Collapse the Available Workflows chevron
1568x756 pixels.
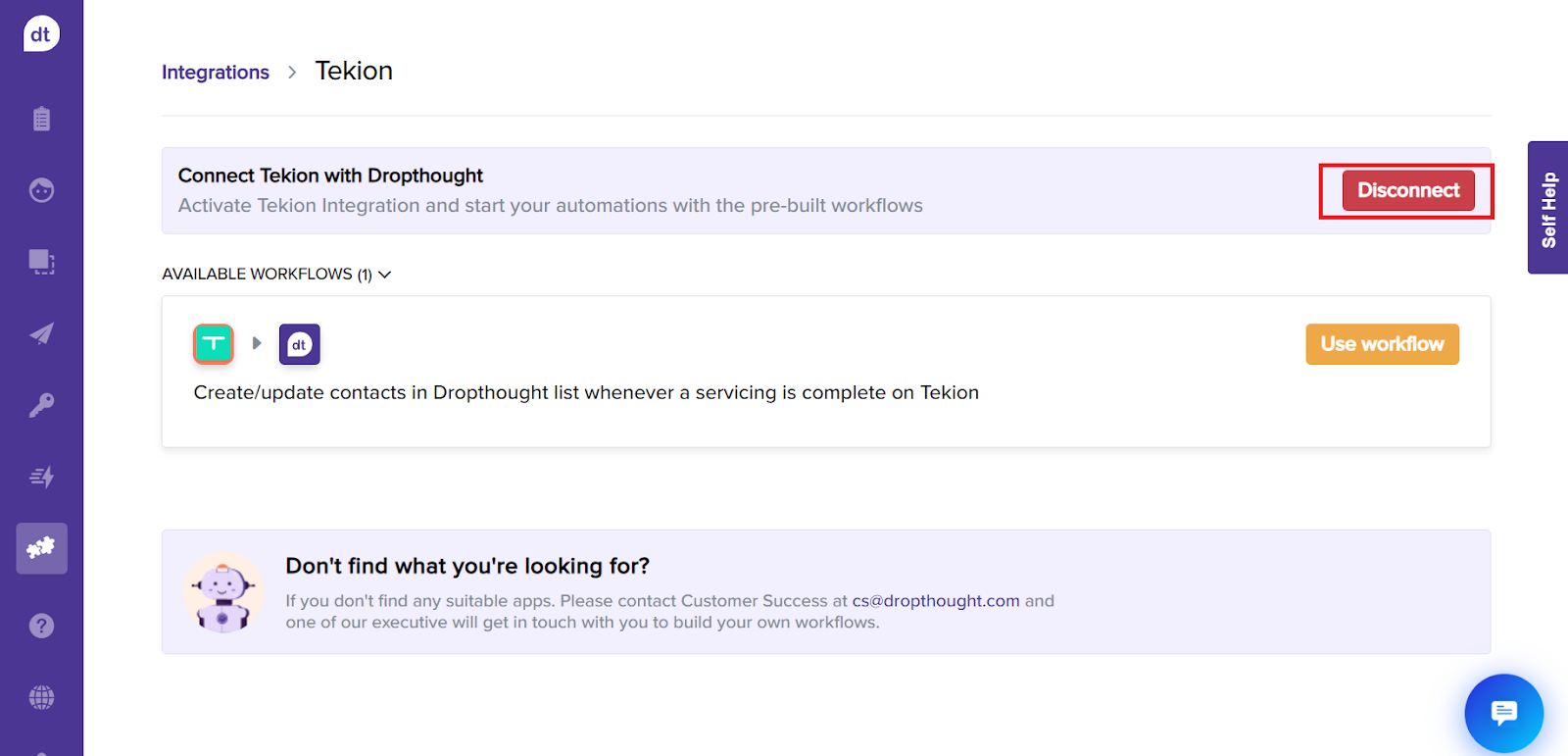(x=385, y=275)
